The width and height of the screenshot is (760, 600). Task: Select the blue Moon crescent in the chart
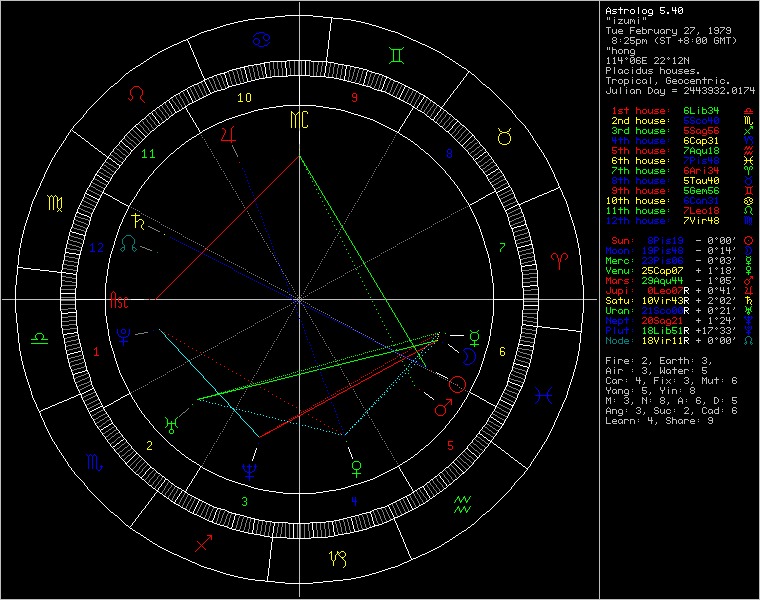469,356
